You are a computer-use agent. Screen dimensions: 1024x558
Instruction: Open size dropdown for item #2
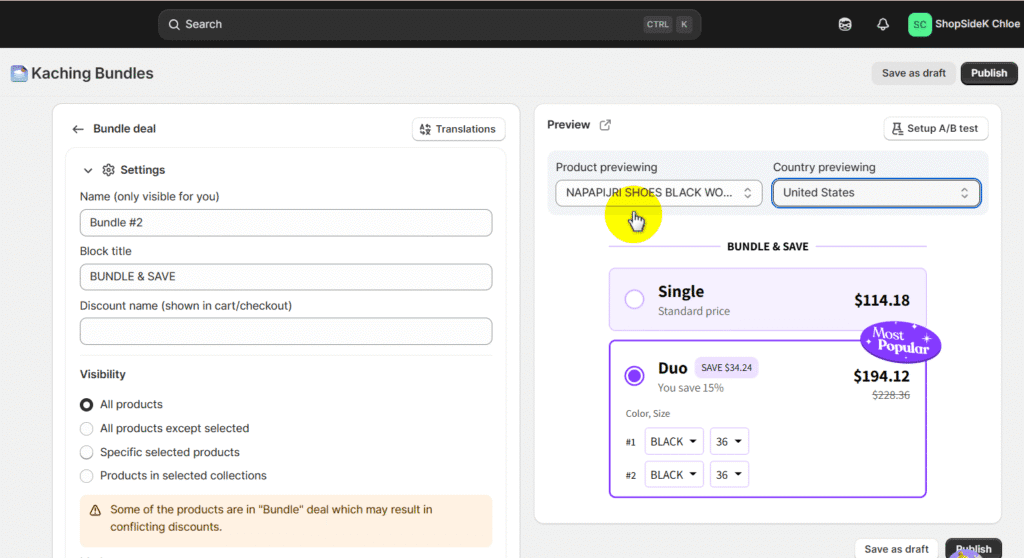coord(729,475)
